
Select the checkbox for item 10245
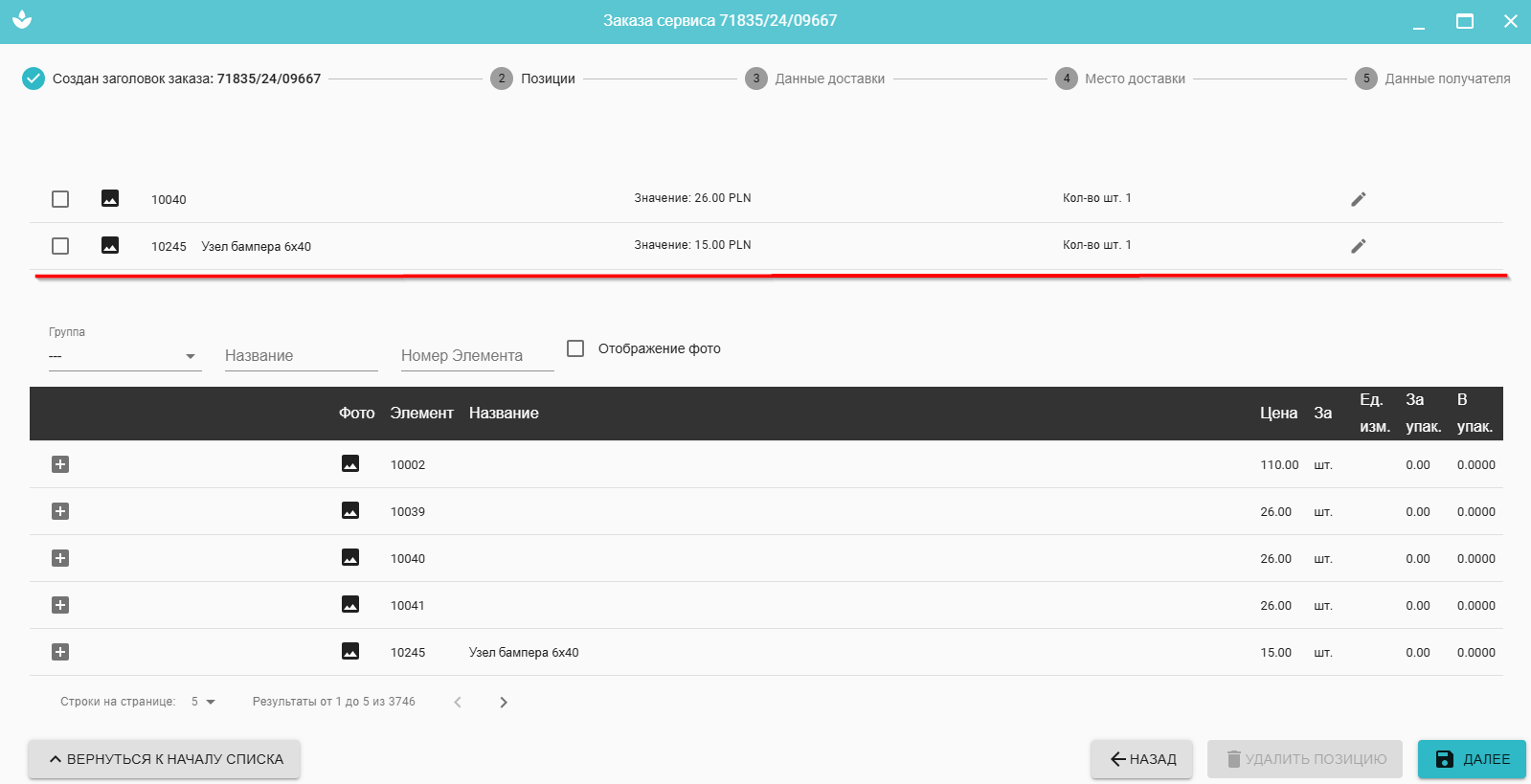click(60, 246)
